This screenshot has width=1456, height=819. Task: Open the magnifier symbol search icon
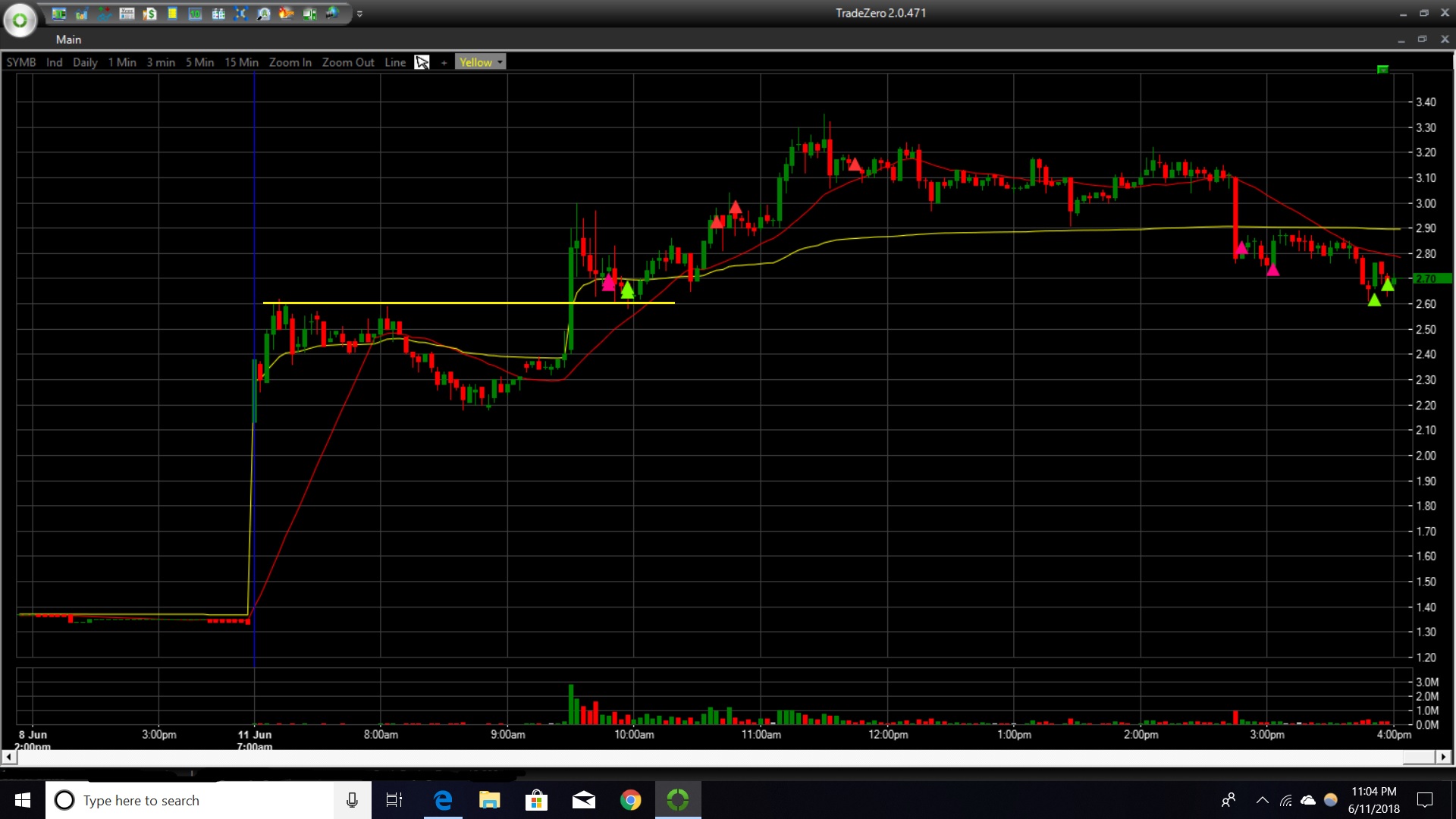(x=263, y=14)
